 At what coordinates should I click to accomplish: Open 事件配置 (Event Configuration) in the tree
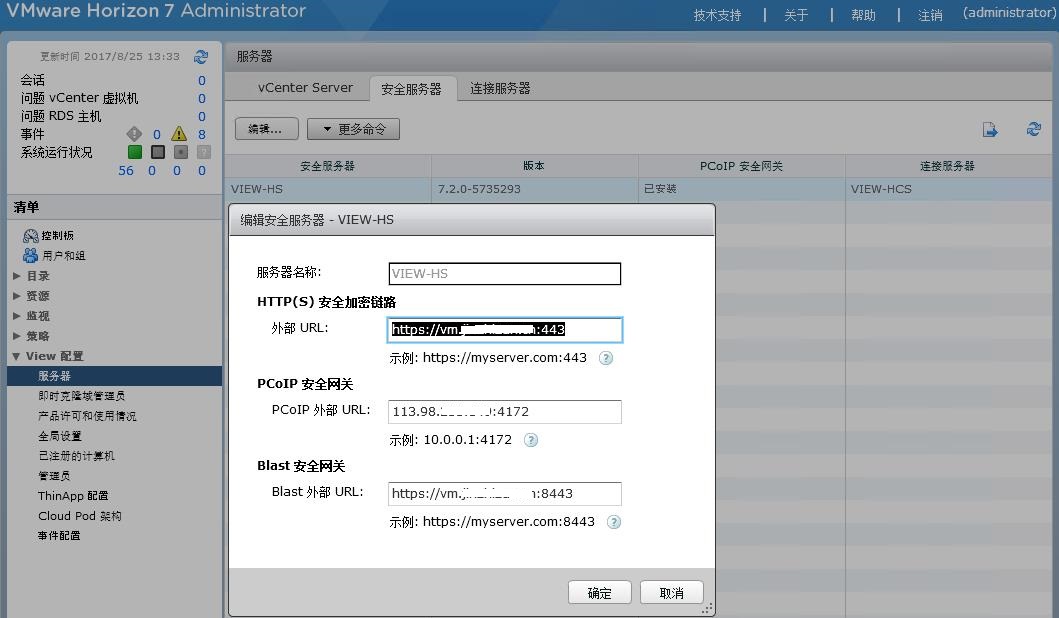coord(59,536)
